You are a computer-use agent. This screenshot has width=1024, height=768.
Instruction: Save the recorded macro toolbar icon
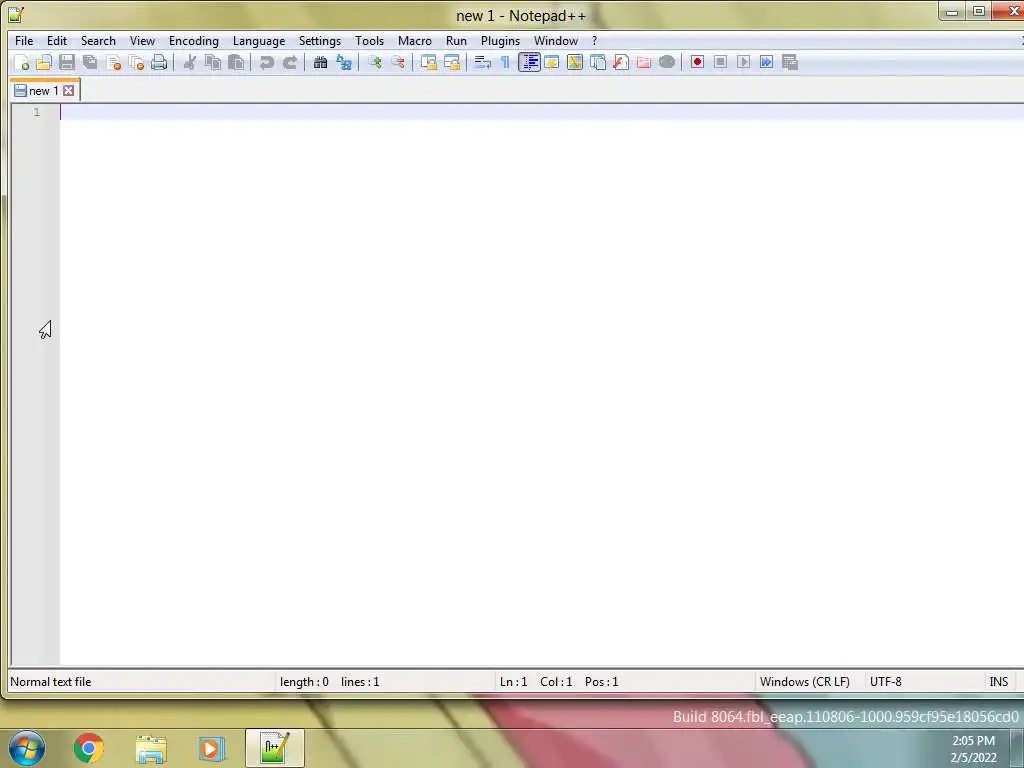pos(790,62)
